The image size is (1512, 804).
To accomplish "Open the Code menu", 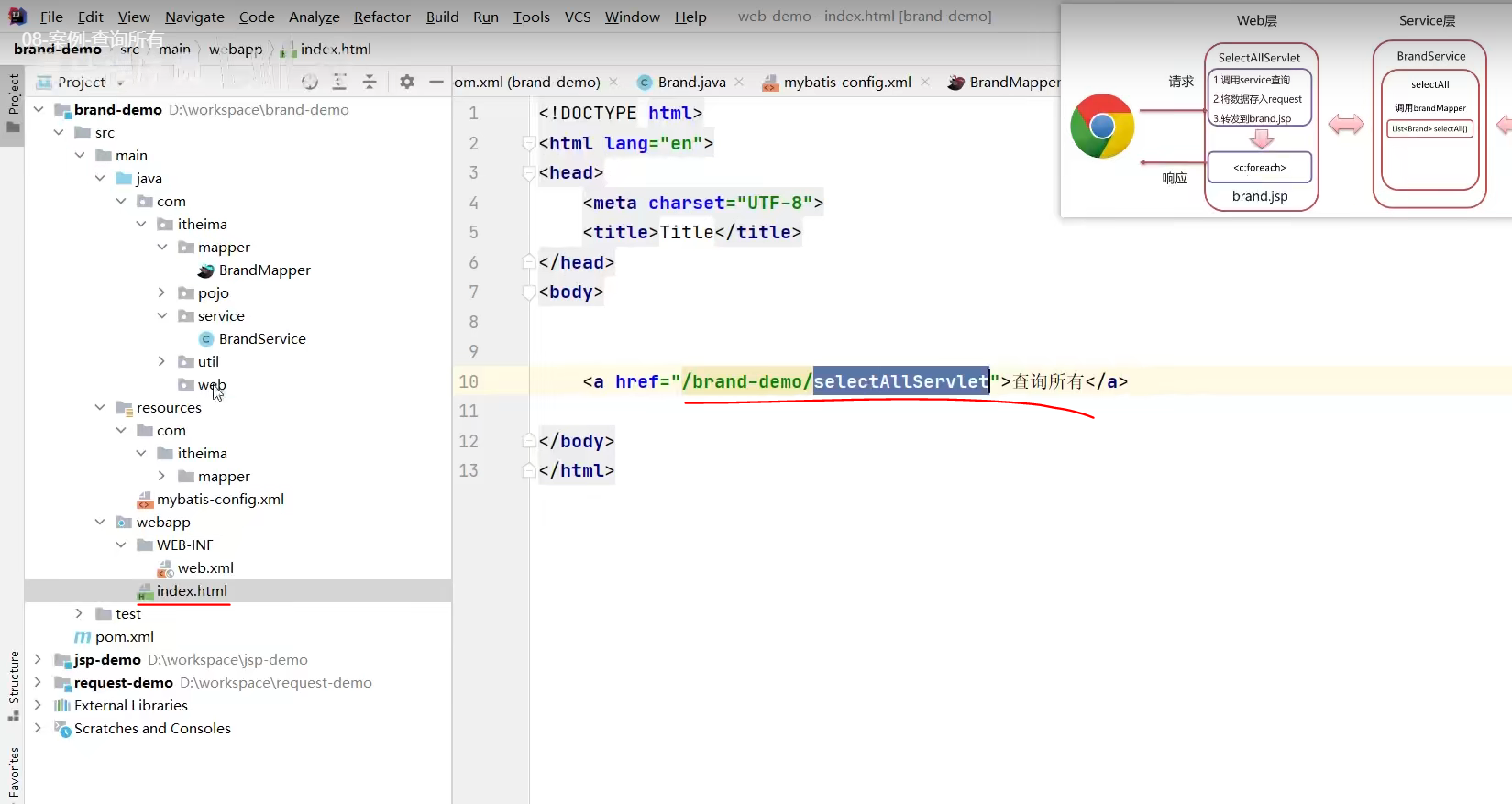I will pyautogui.click(x=257, y=17).
